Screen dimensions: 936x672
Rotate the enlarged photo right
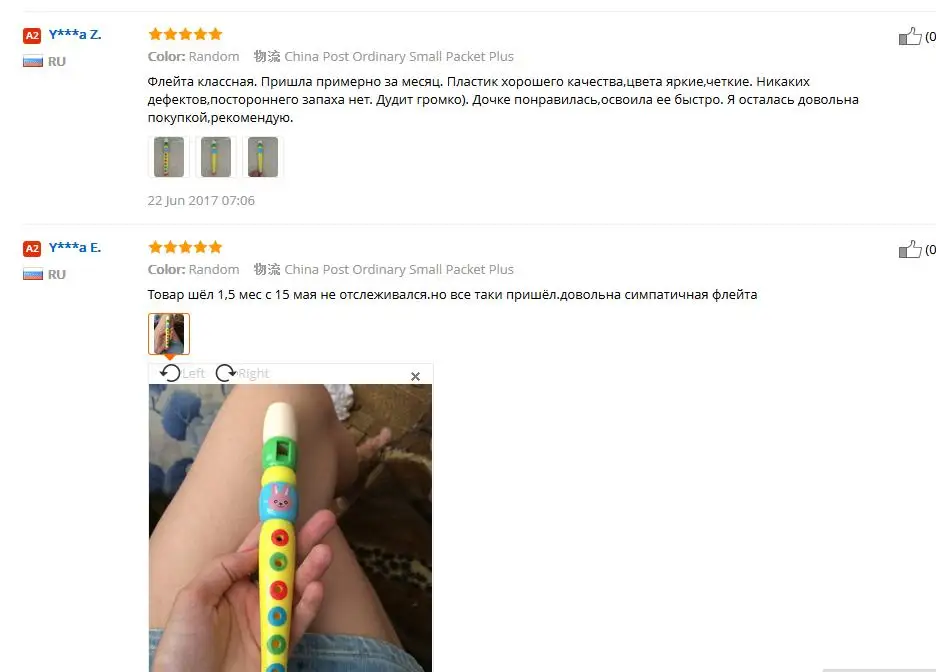[242, 374]
